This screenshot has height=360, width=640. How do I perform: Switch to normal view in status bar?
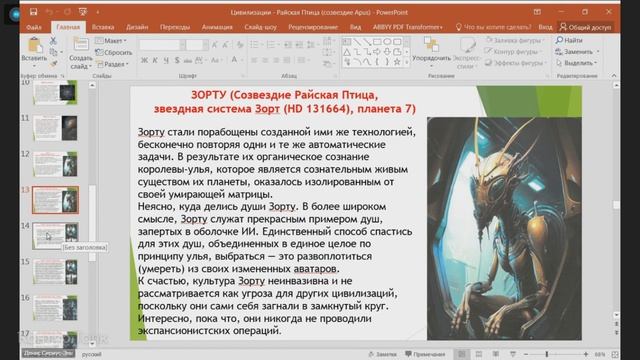click(x=462, y=354)
